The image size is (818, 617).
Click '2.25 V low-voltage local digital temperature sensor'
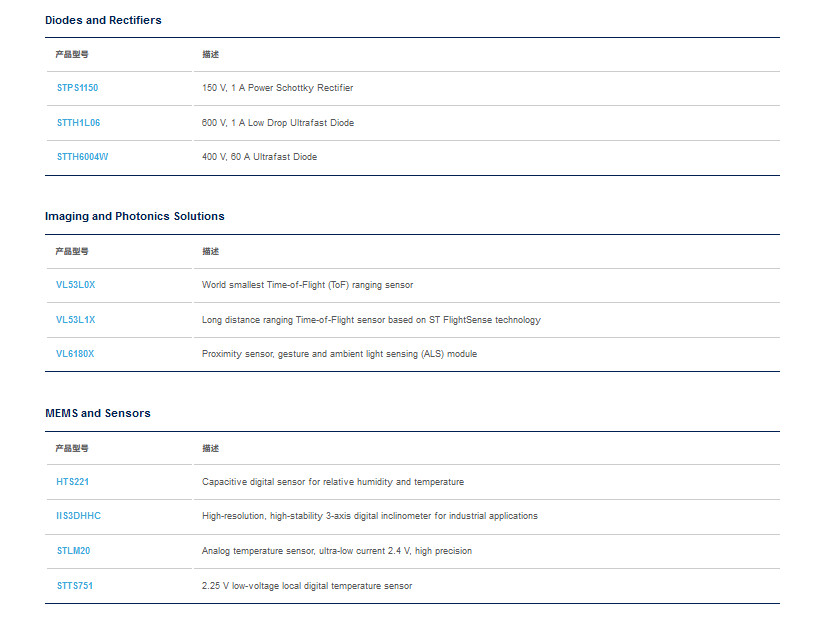click(307, 586)
